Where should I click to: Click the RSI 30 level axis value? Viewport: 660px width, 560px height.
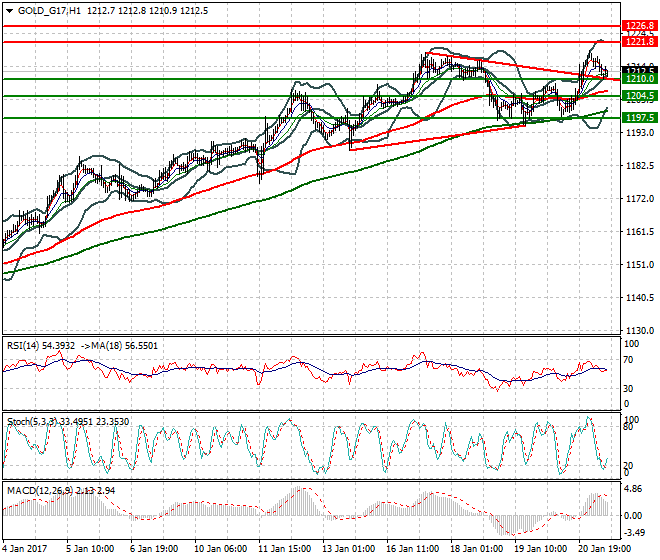pos(628,388)
